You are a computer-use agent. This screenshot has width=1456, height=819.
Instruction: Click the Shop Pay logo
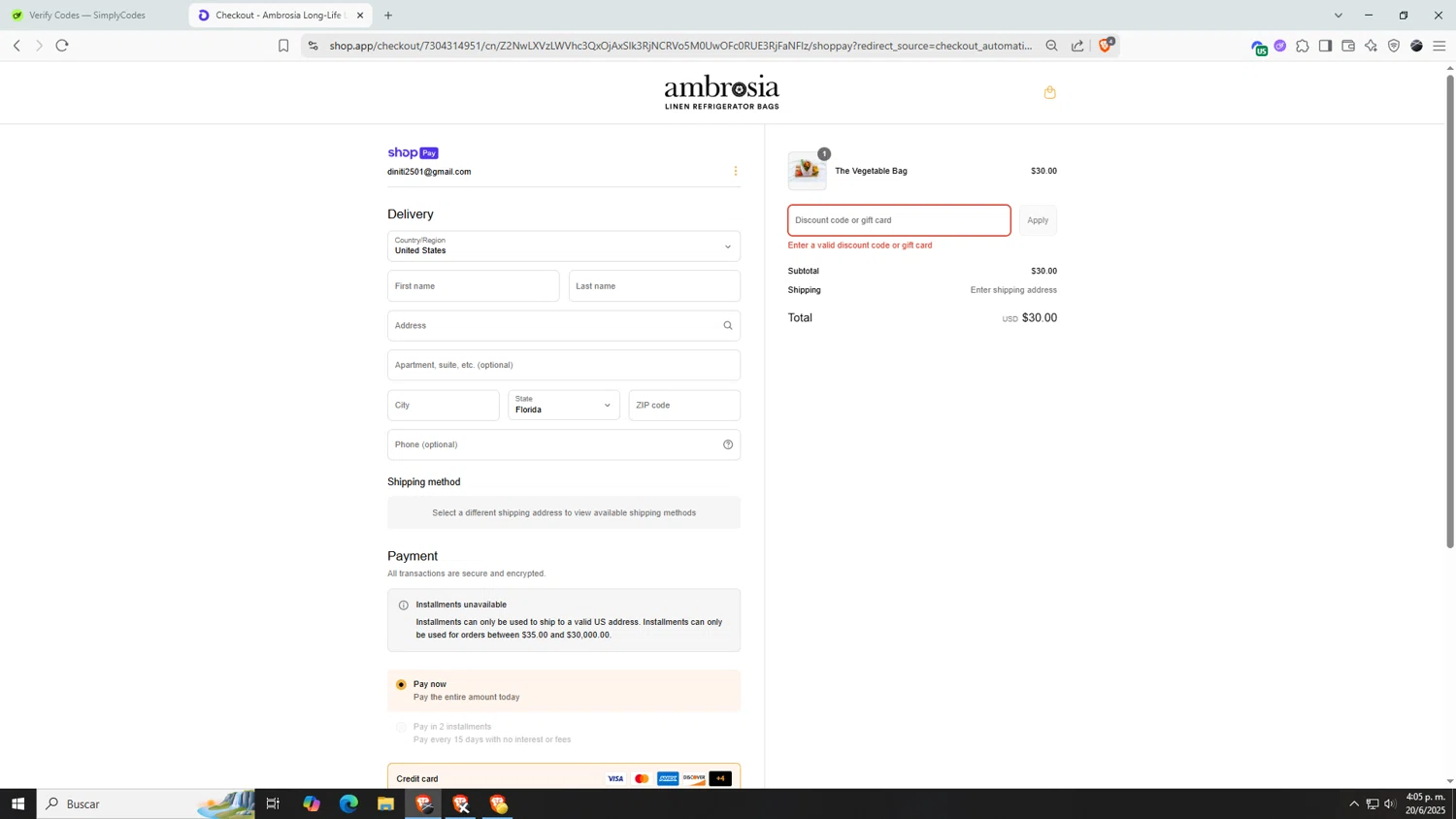point(413,152)
